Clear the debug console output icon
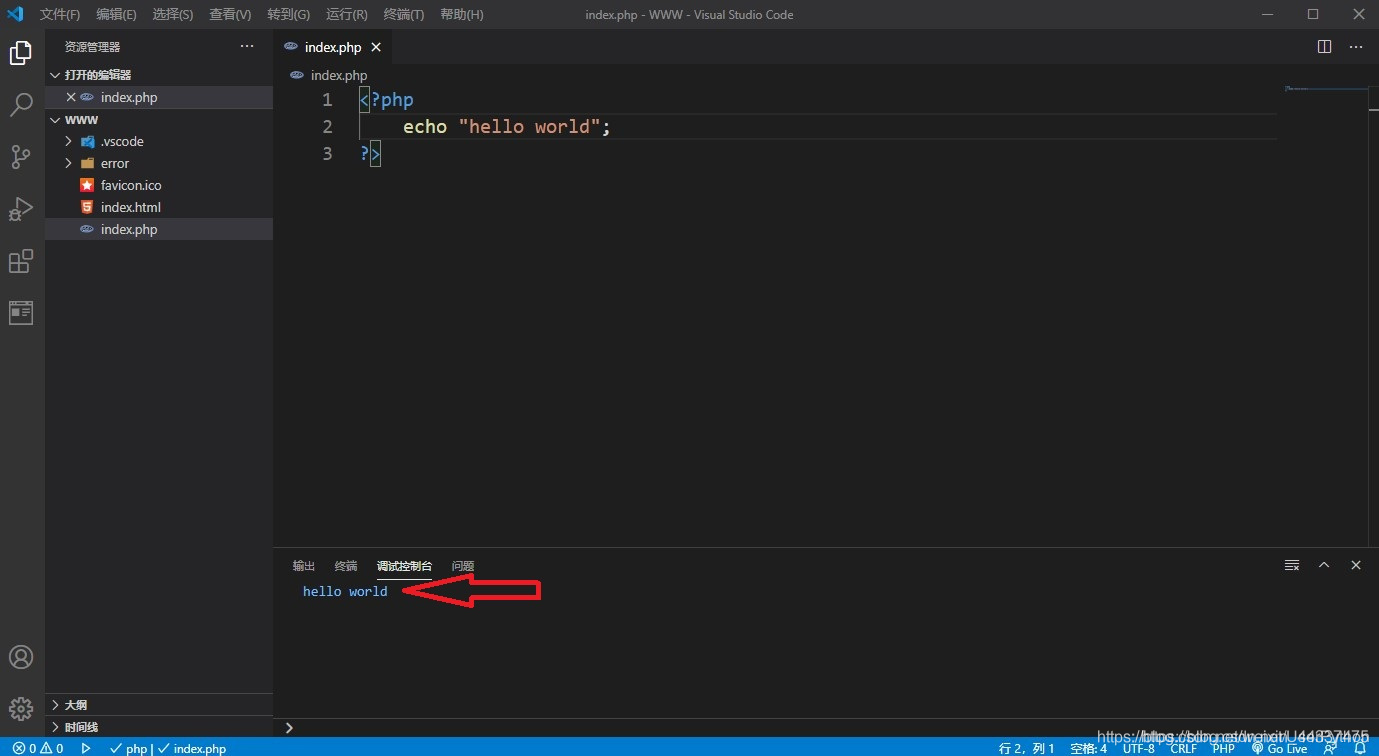This screenshot has height=756, width=1379. (x=1292, y=565)
